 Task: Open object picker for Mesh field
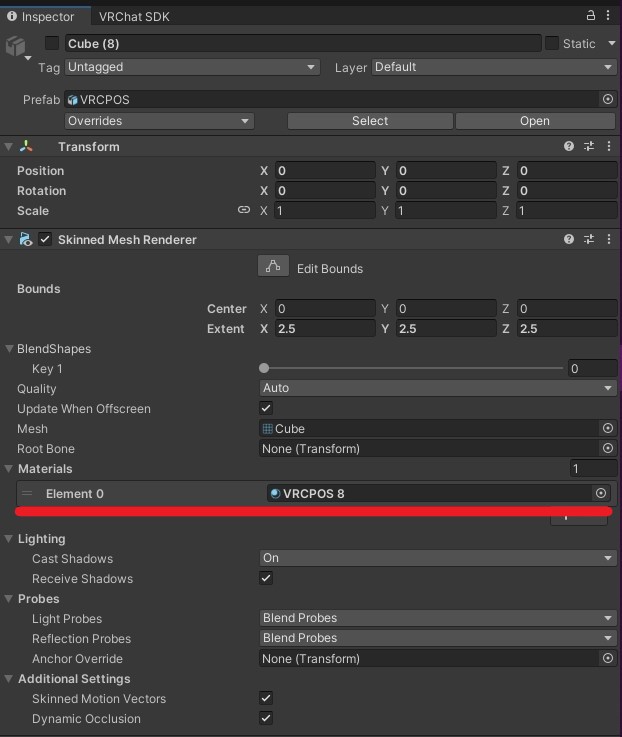coord(608,428)
